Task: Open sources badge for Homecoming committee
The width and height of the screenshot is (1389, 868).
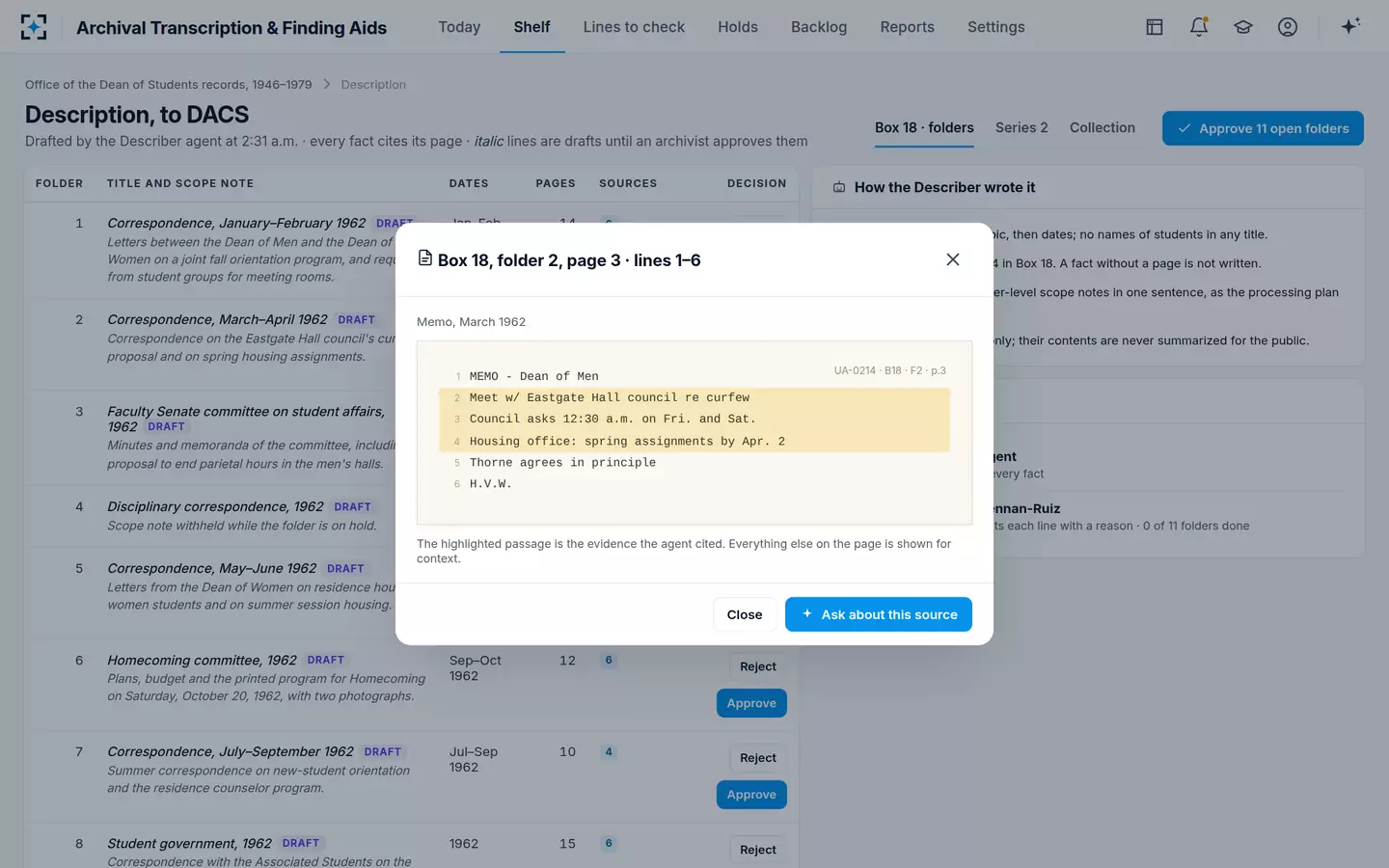Action: point(609,661)
